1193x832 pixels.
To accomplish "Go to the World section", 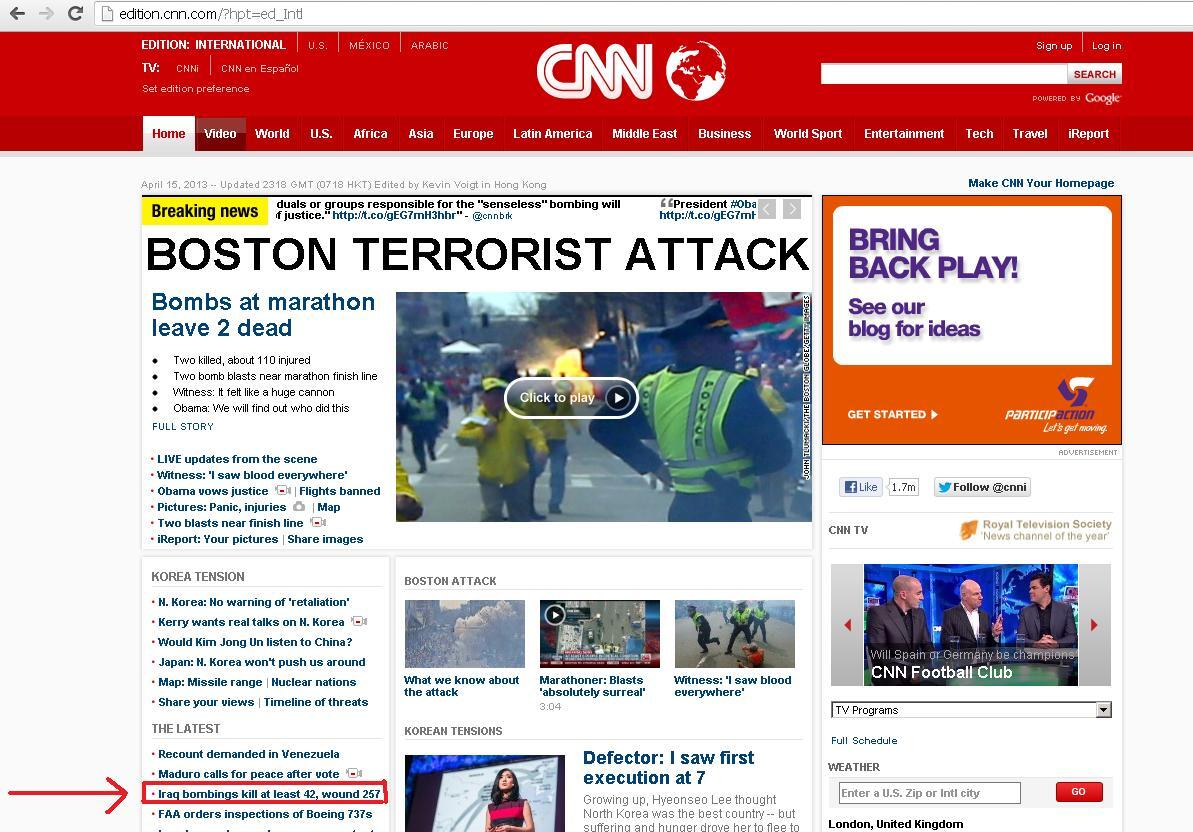I will pyautogui.click(x=272, y=134).
